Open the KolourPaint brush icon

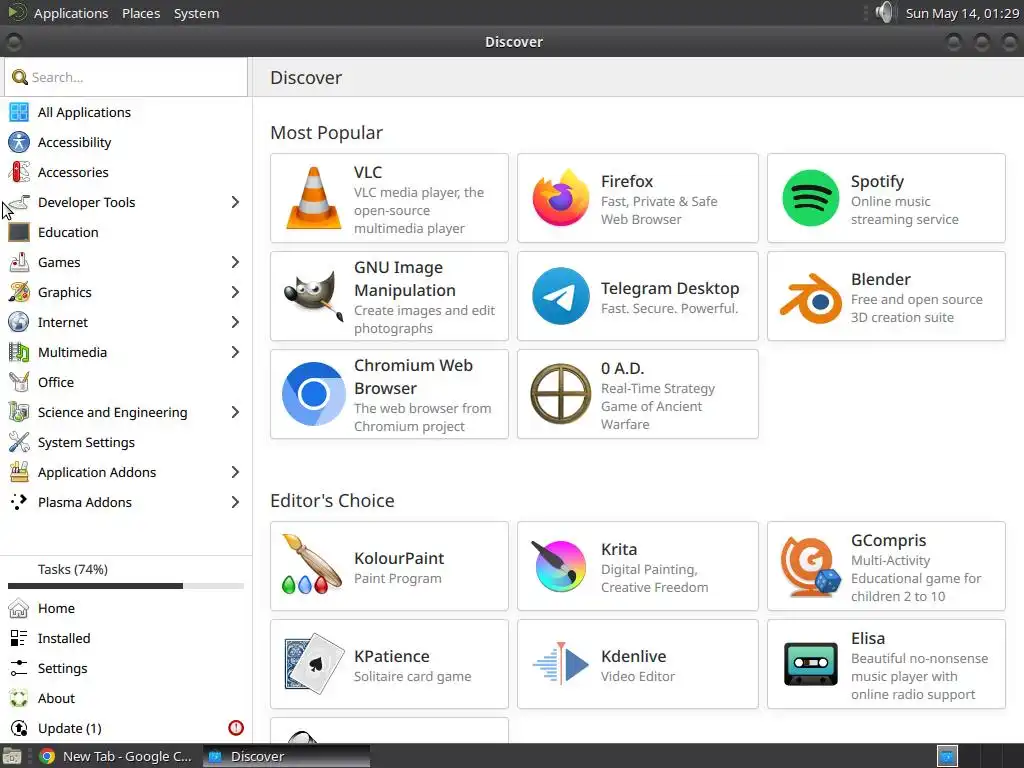coord(313,564)
